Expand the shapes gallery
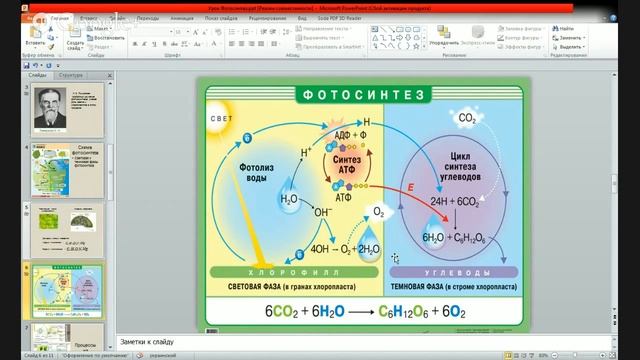 point(424,47)
